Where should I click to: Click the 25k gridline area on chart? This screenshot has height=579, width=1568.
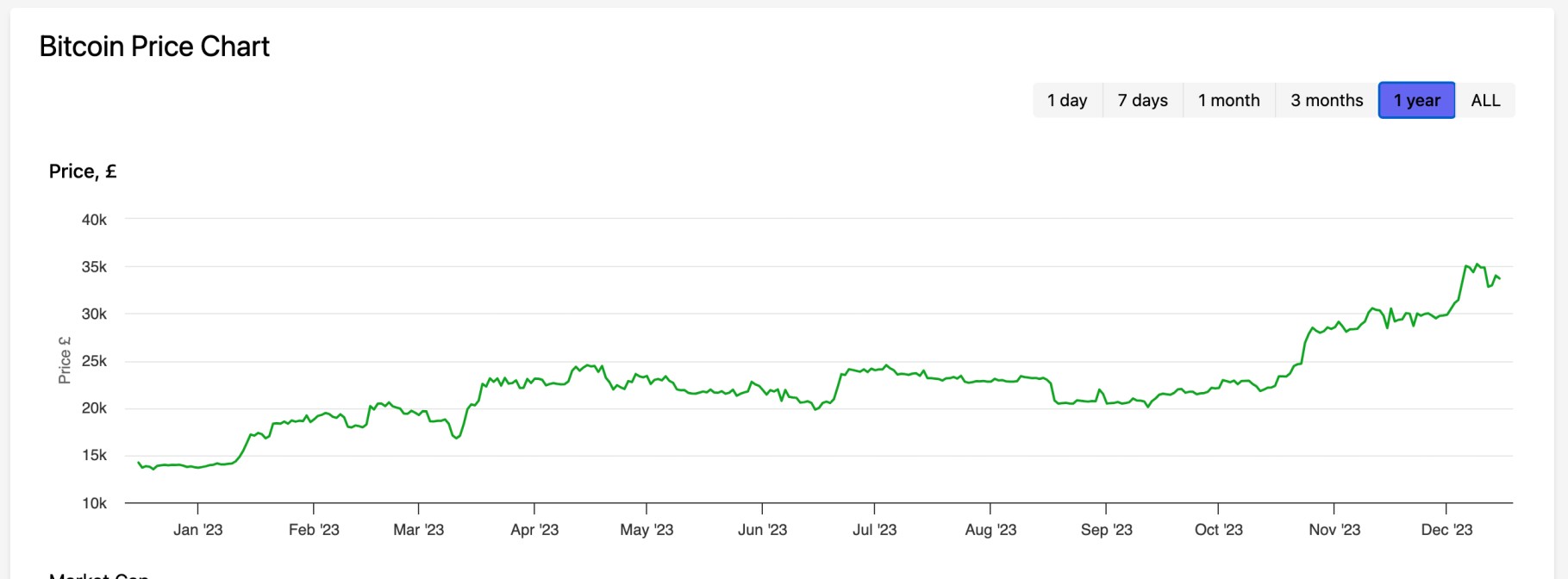pyautogui.click(x=776, y=362)
